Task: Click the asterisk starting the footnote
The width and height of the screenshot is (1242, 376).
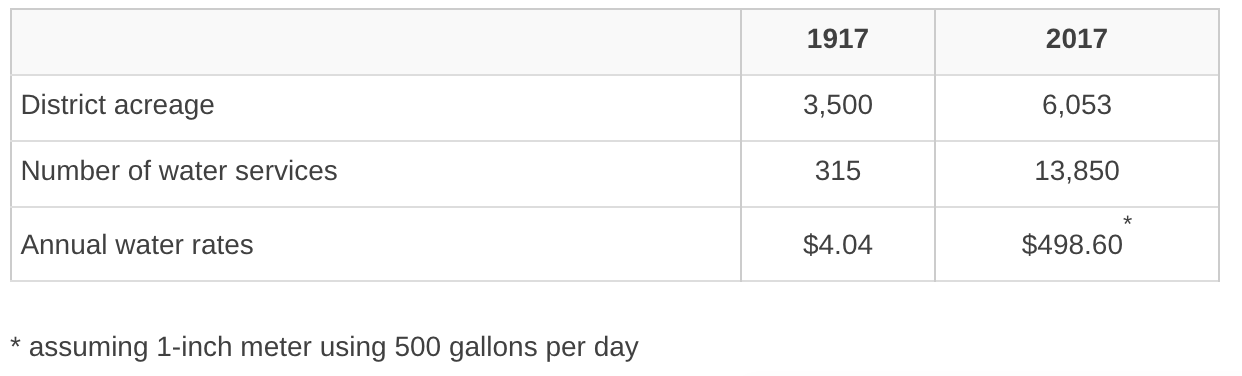Action: 15,345
